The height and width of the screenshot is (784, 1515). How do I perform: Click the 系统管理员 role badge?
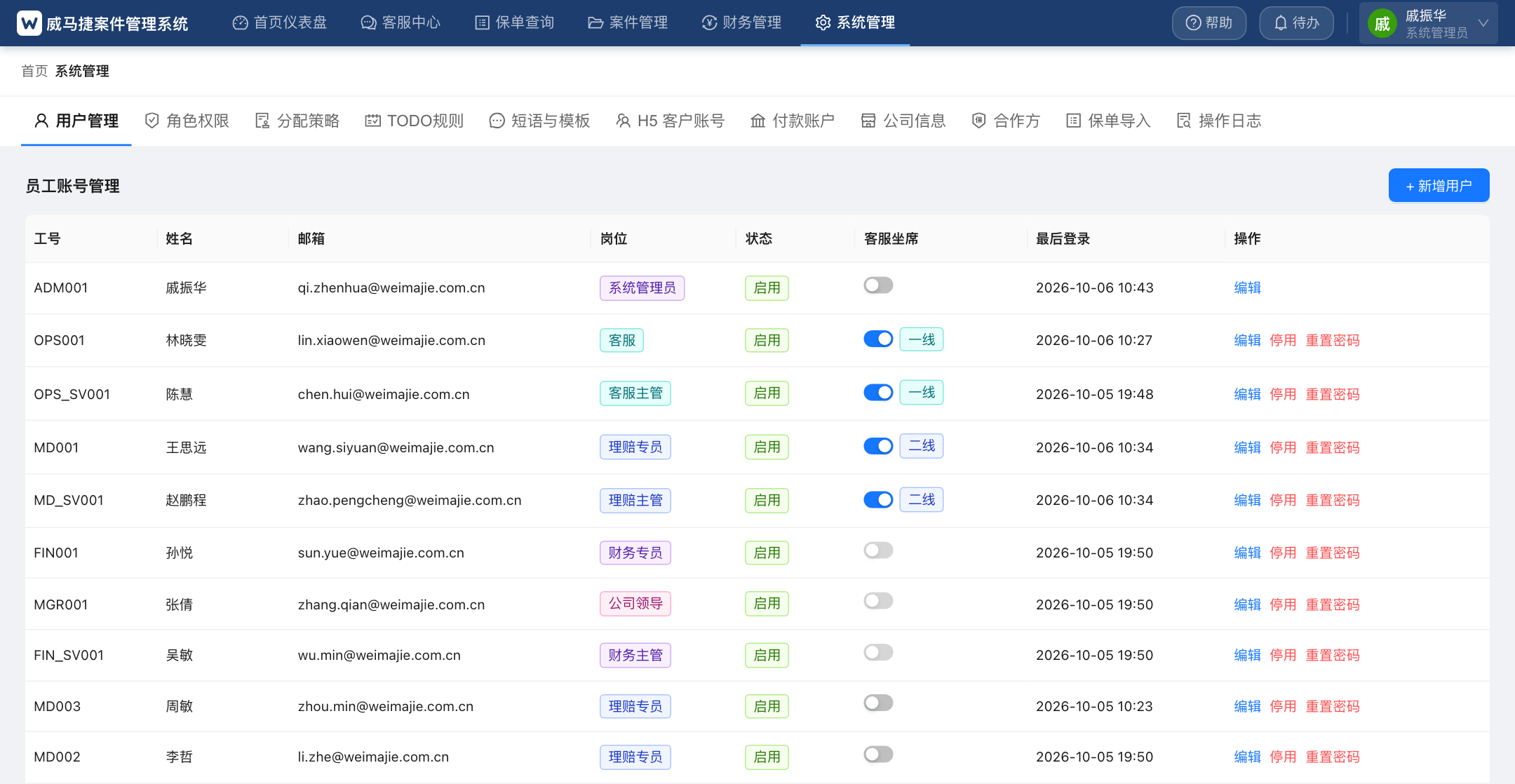tap(642, 288)
